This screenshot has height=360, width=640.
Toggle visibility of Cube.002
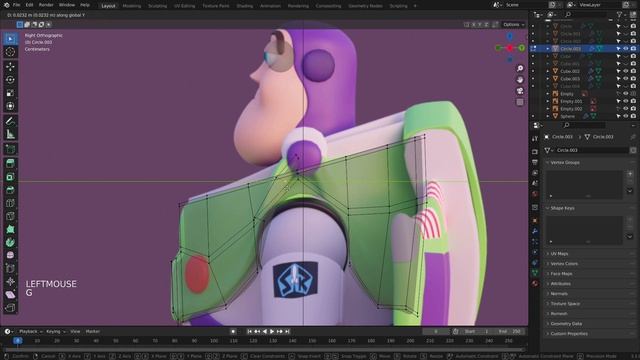[626, 71]
